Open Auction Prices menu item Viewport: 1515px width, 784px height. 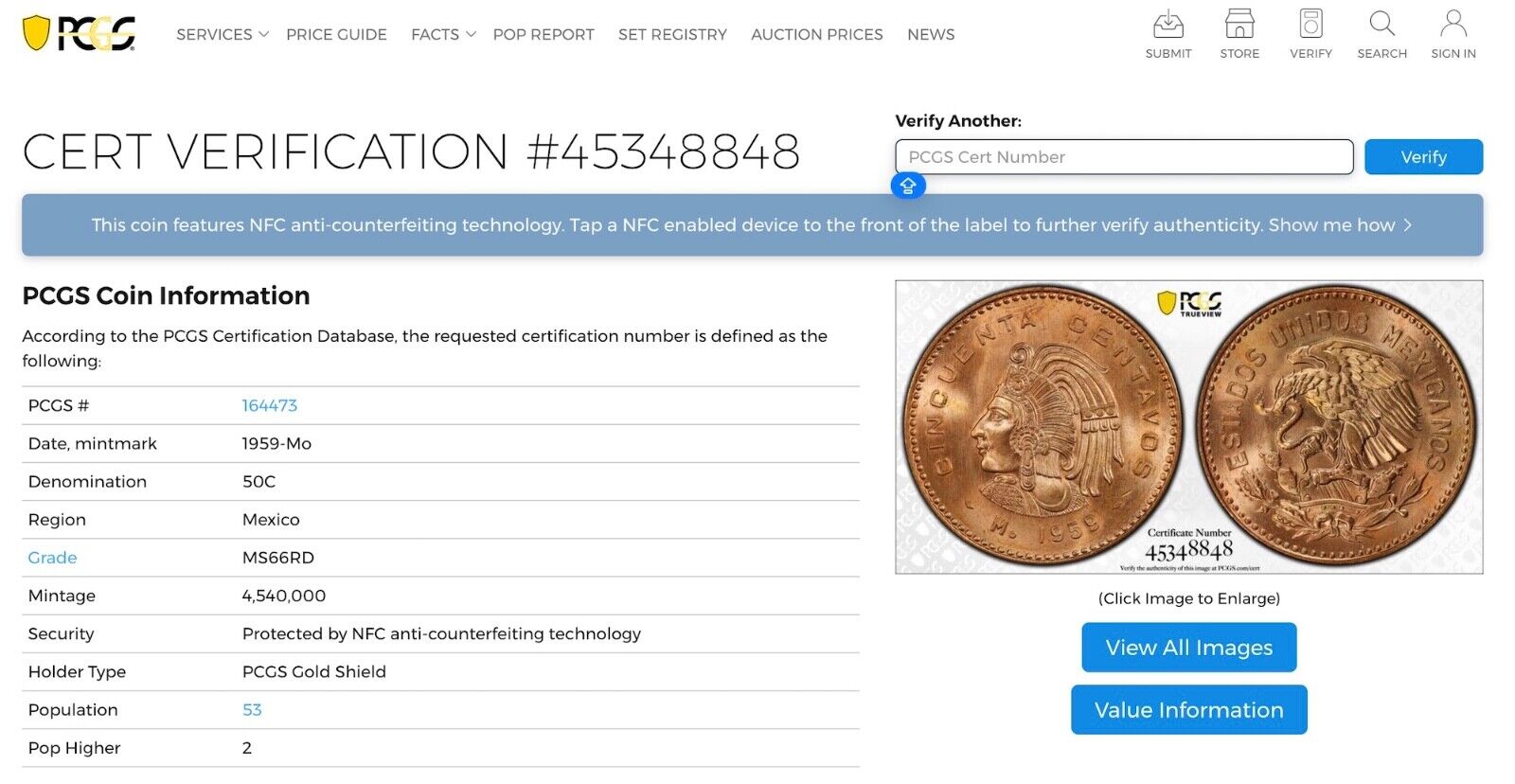point(817,34)
